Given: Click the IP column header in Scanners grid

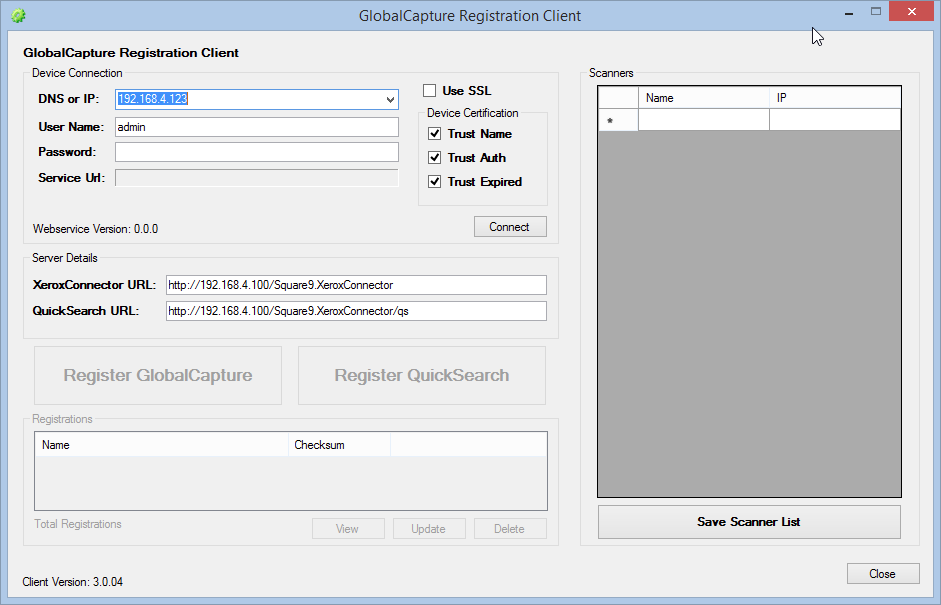Looking at the screenshot, I should tap(835, 98).
